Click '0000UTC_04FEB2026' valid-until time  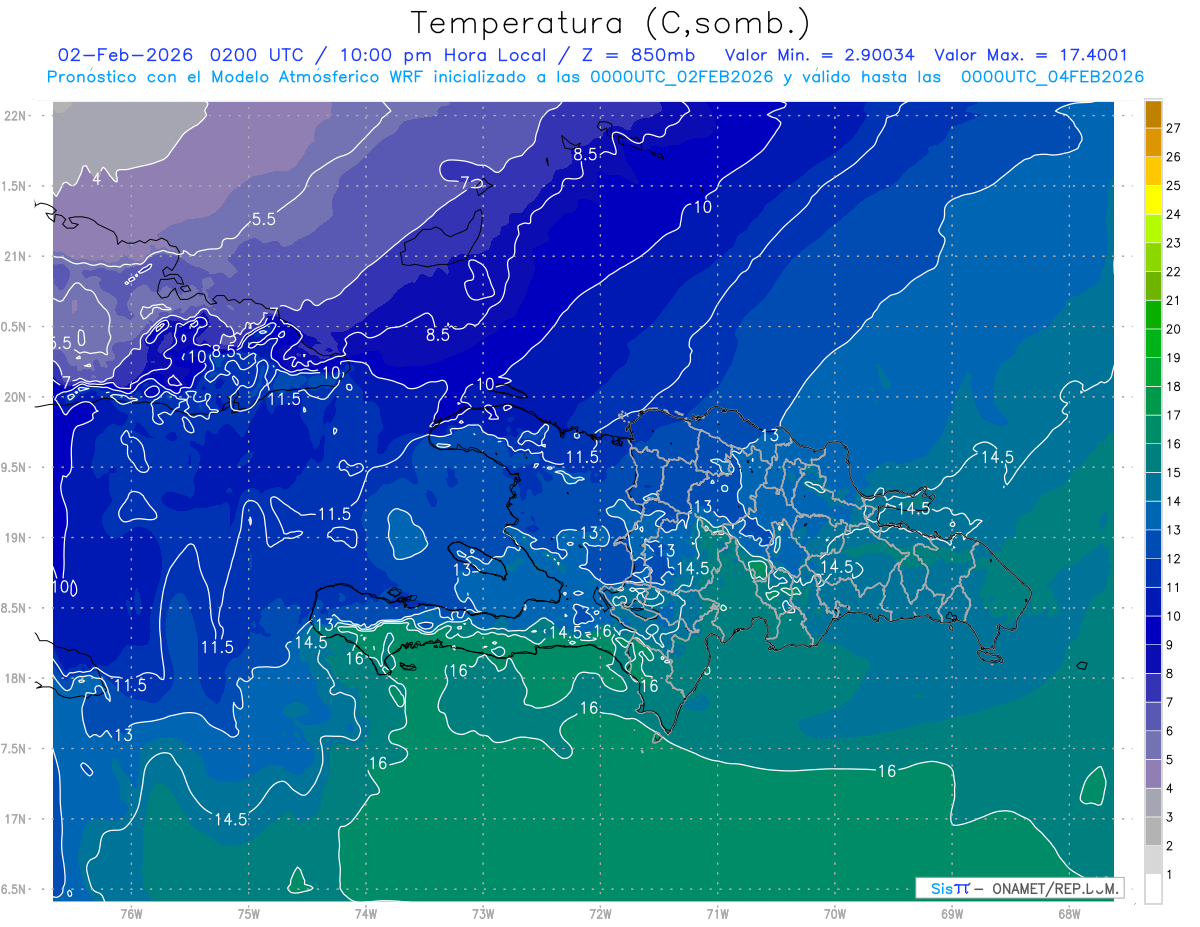pos(1052,76)
